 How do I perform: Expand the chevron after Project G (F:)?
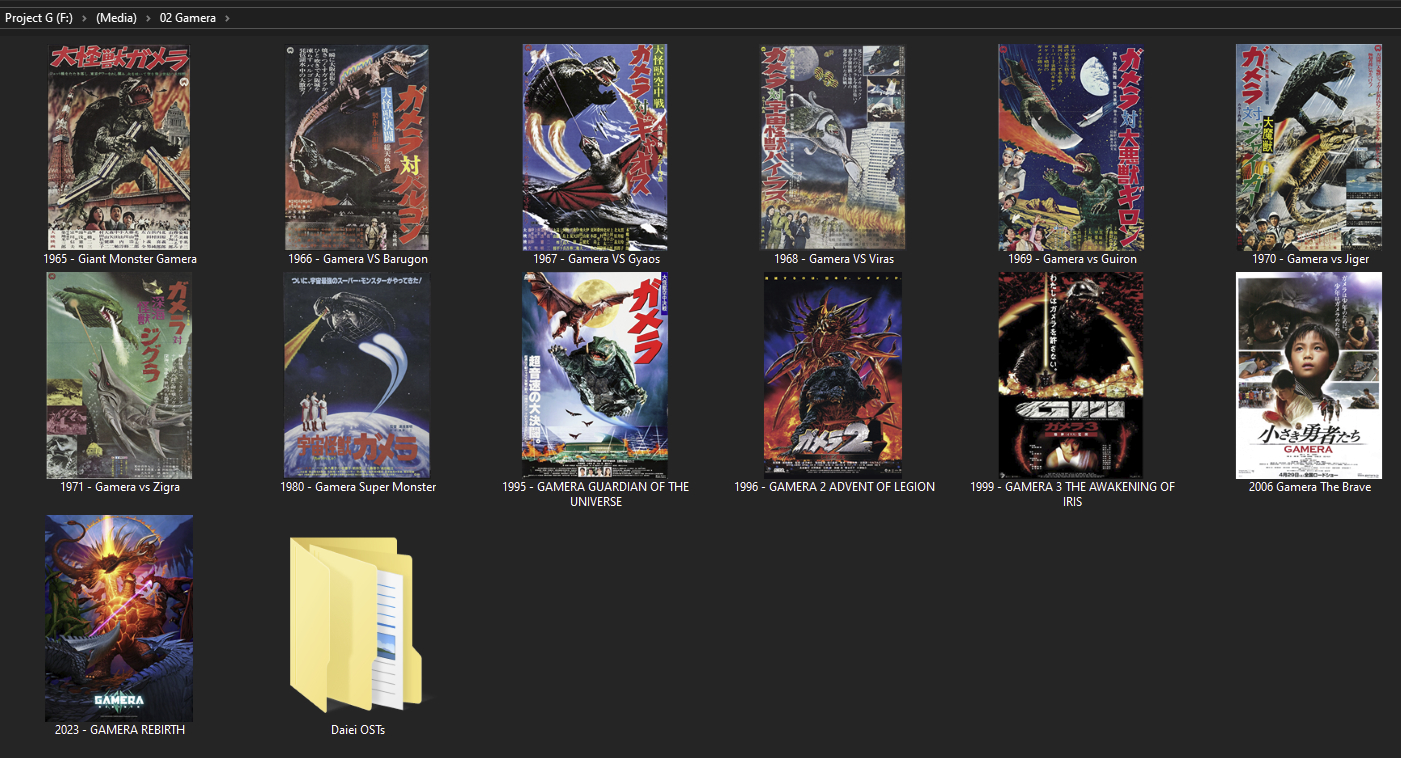(84, 18)
